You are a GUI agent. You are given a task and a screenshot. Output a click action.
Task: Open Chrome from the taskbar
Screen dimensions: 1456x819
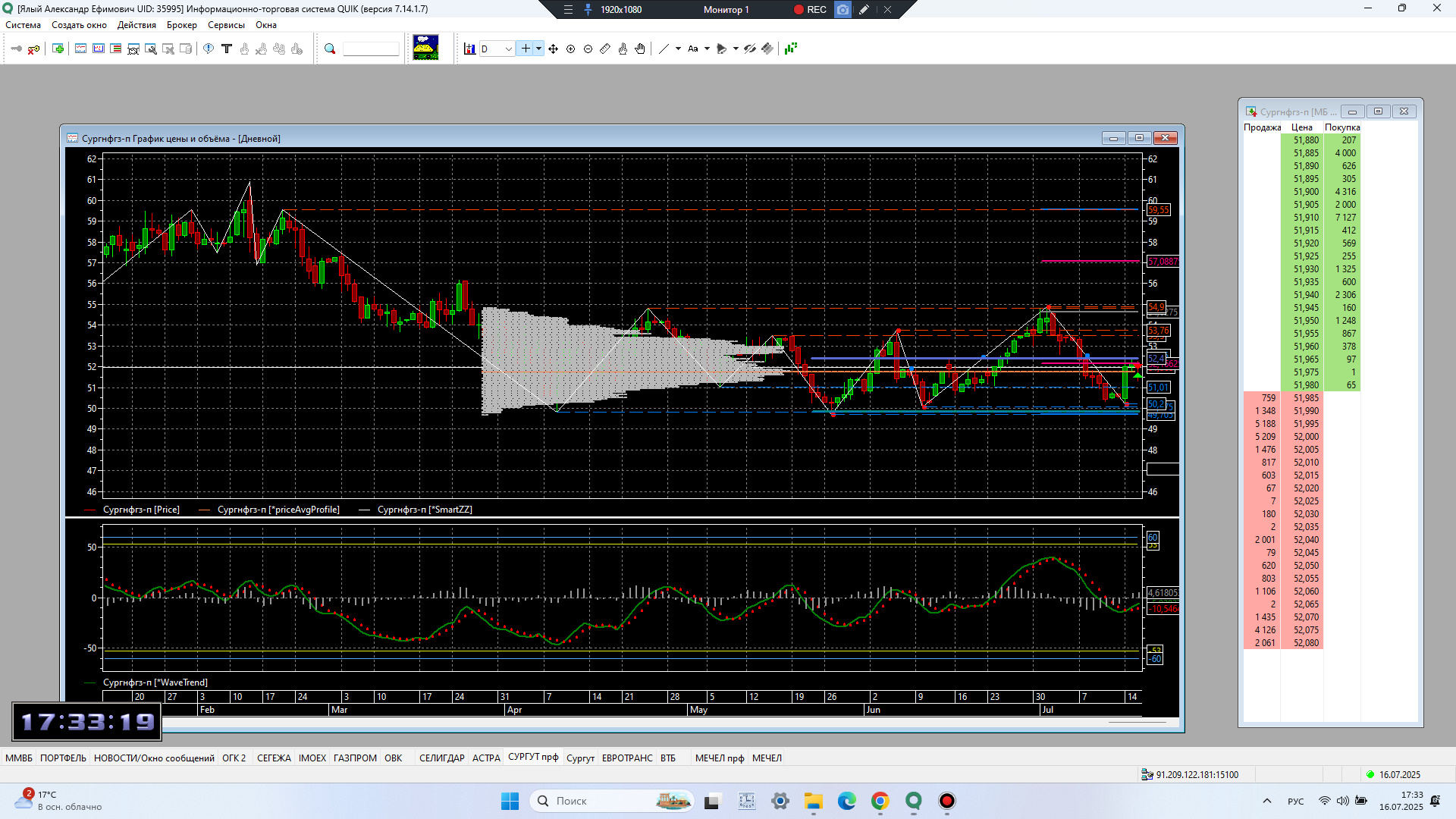(x=880, y=801)
